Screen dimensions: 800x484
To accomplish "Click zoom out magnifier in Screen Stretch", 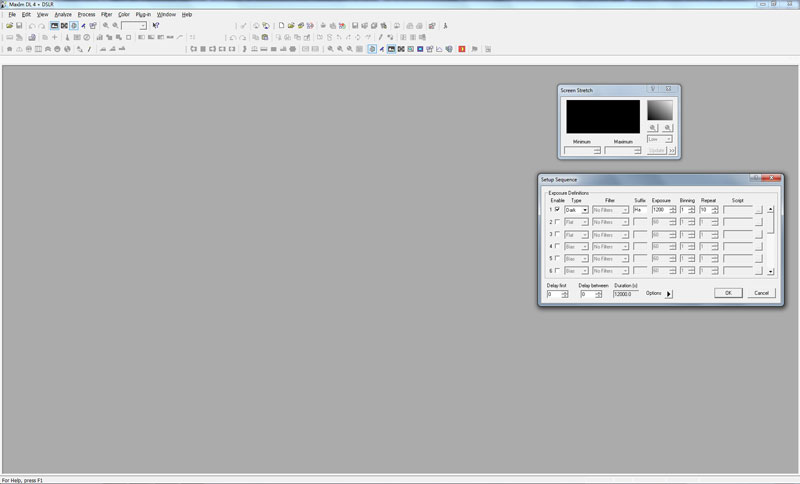I will 668,128.
